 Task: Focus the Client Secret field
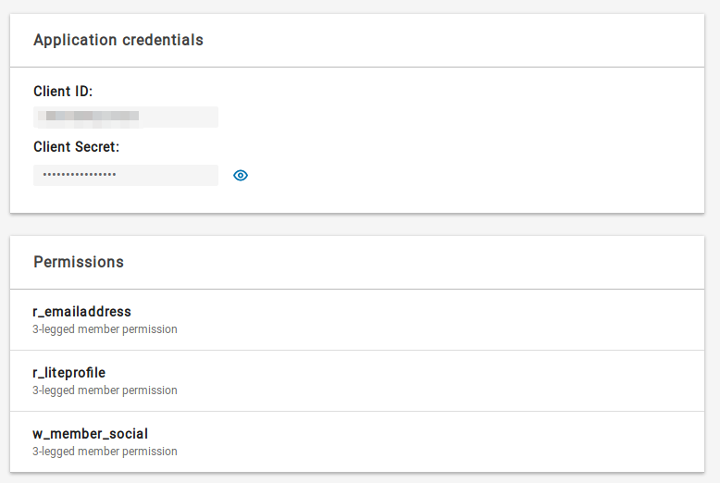pos(126,175)
